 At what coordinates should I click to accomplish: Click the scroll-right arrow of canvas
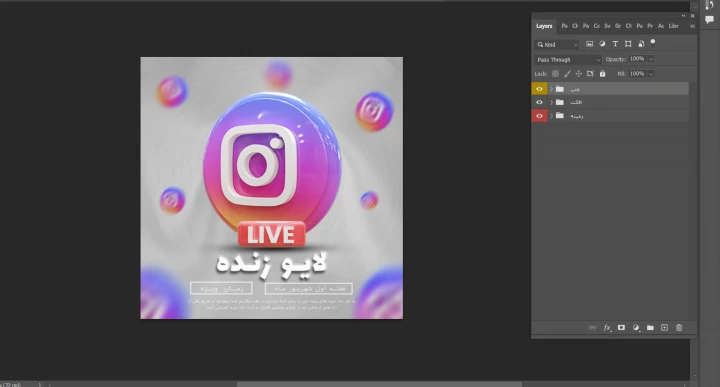coord(685,385)
